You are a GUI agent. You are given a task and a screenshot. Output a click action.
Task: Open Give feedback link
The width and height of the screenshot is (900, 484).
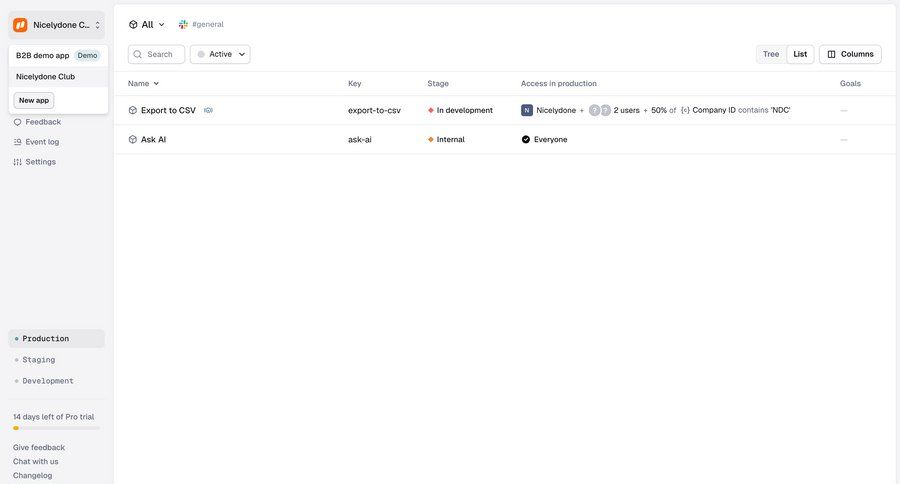[39, 447]
